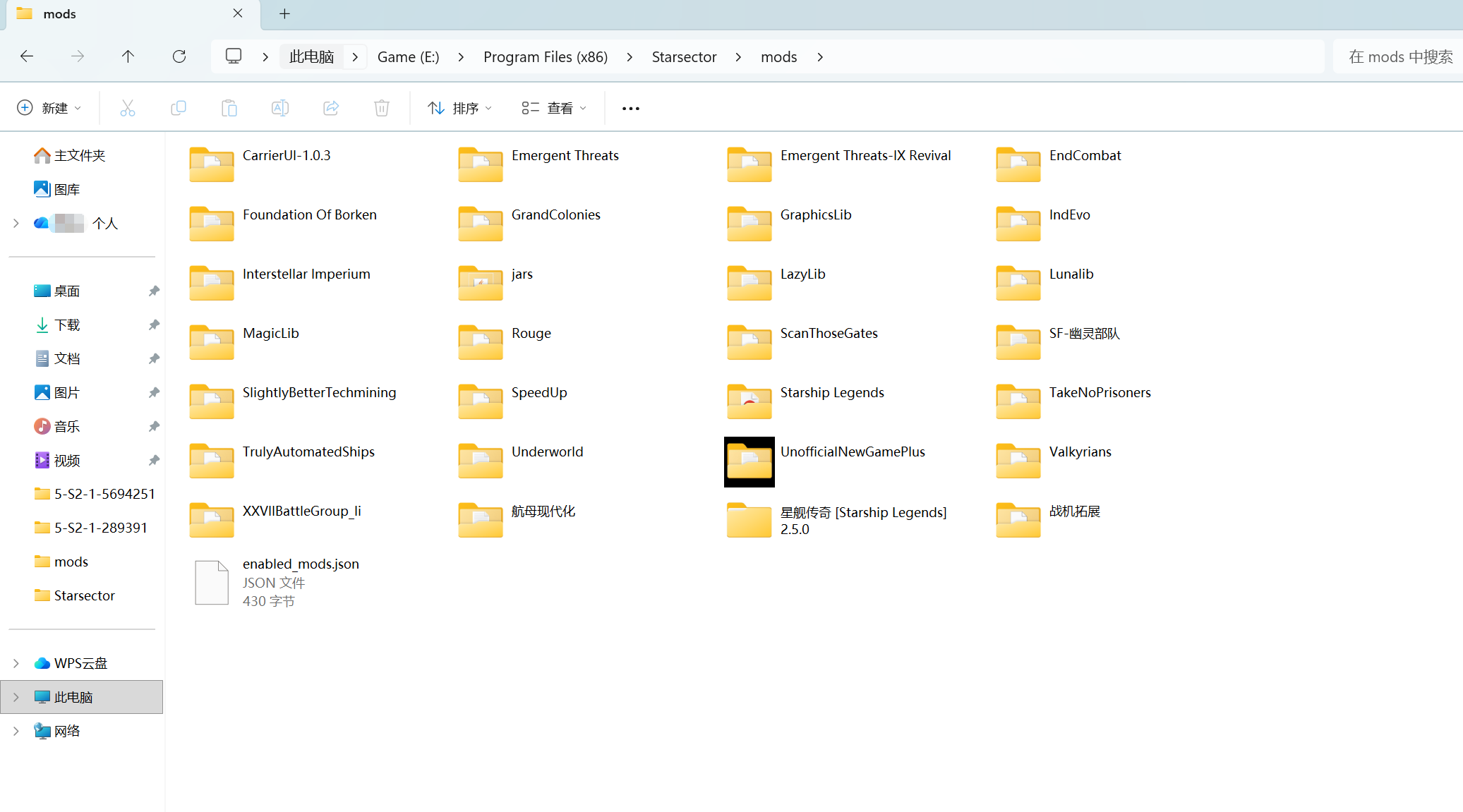Select the enabled_mods.json file
1463x812 pixels.
[300, 564]
